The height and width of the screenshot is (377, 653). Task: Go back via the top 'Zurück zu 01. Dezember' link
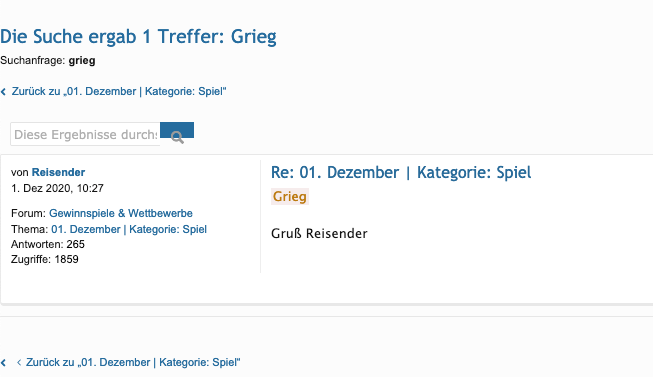(x=119, y=92)
